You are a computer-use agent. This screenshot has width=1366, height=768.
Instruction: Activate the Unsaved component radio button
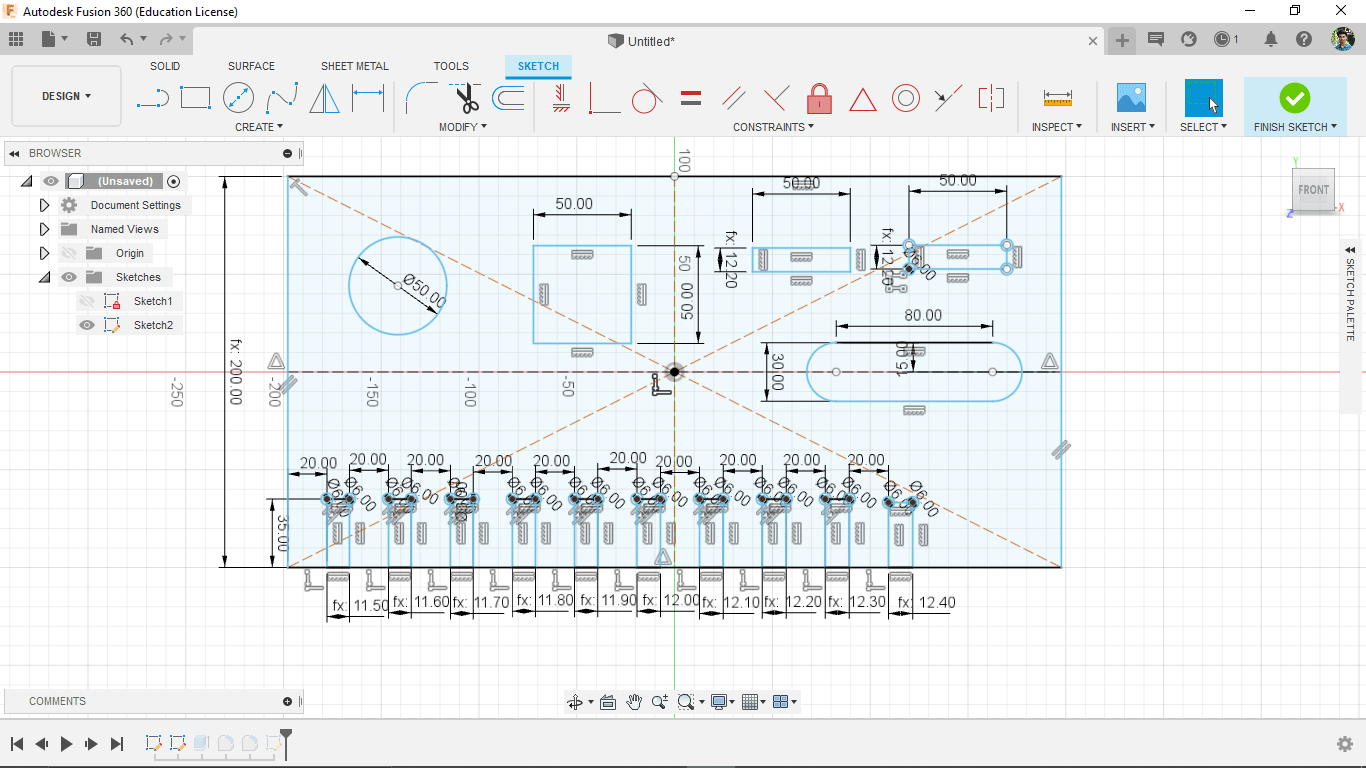coord(174,181)
